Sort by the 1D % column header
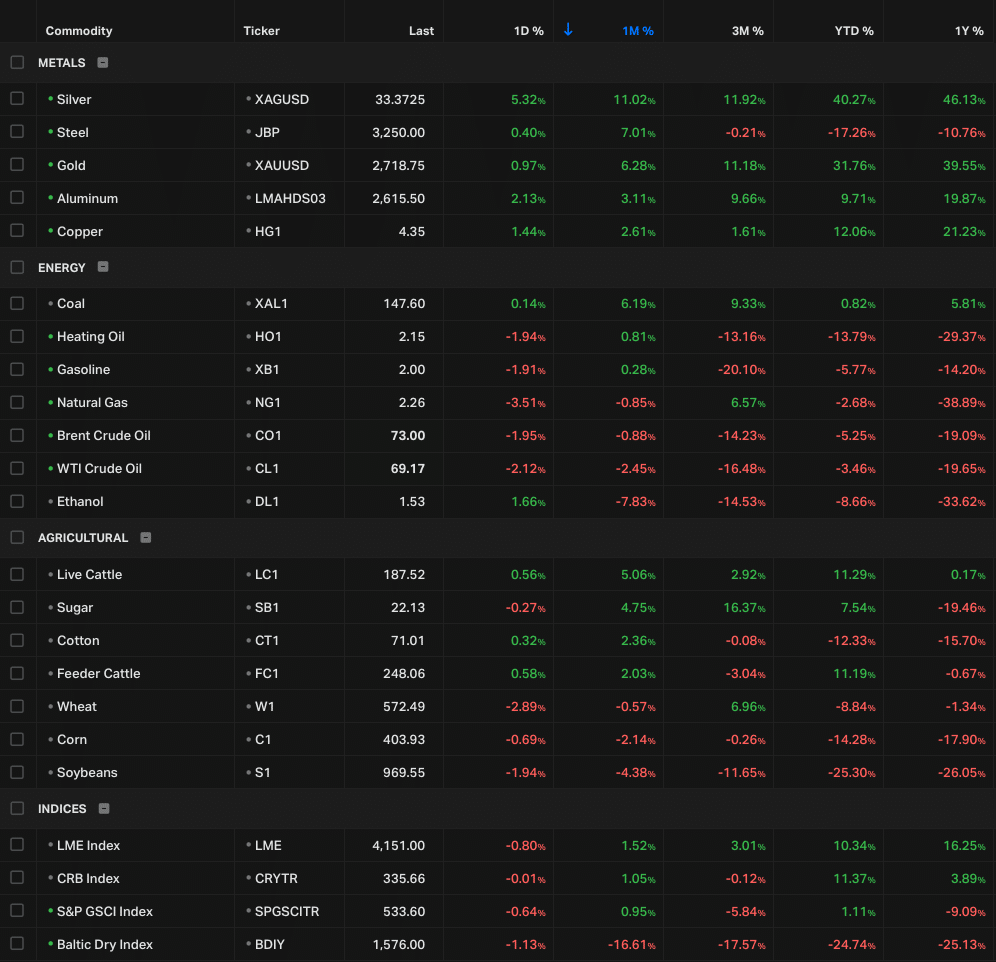 (528, 30)
